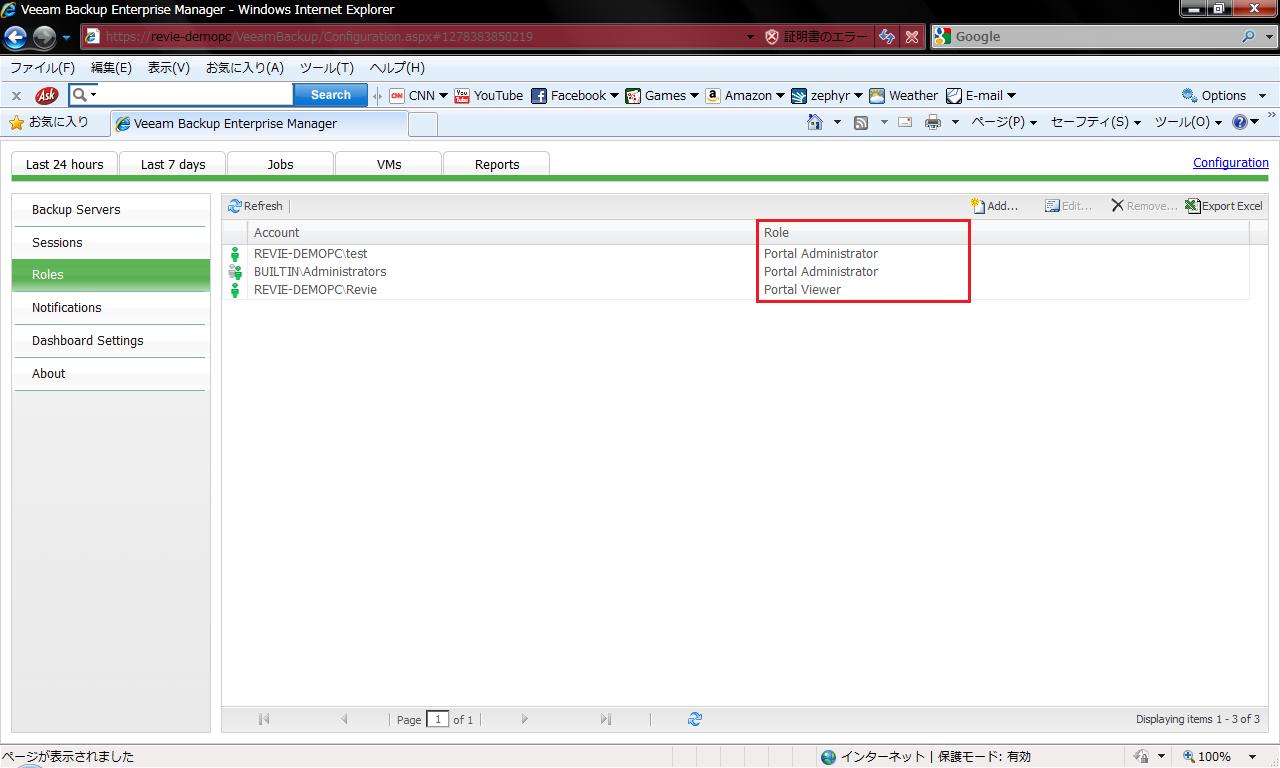Go to previous page in grid pager

tap(344, 719)
